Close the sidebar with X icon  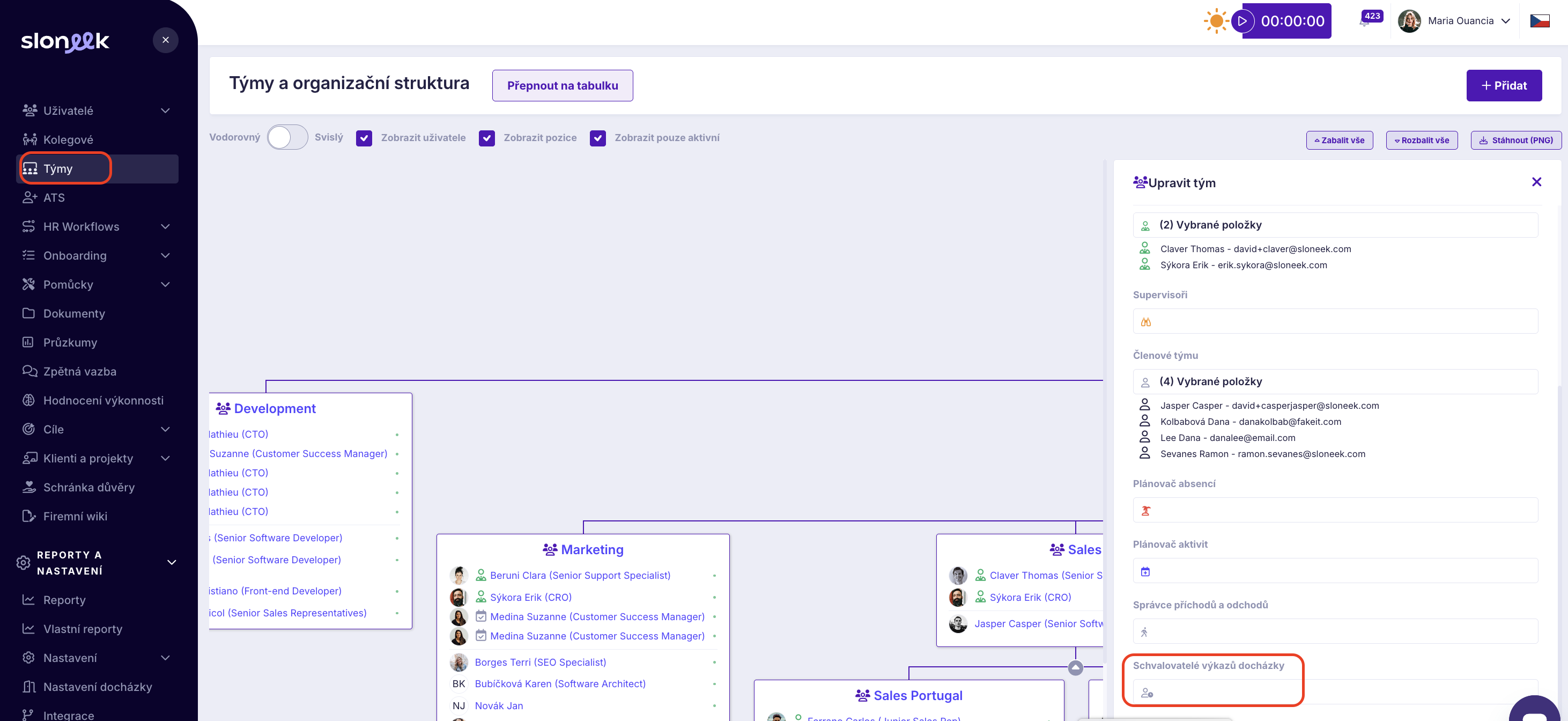(x=166, y=40)
